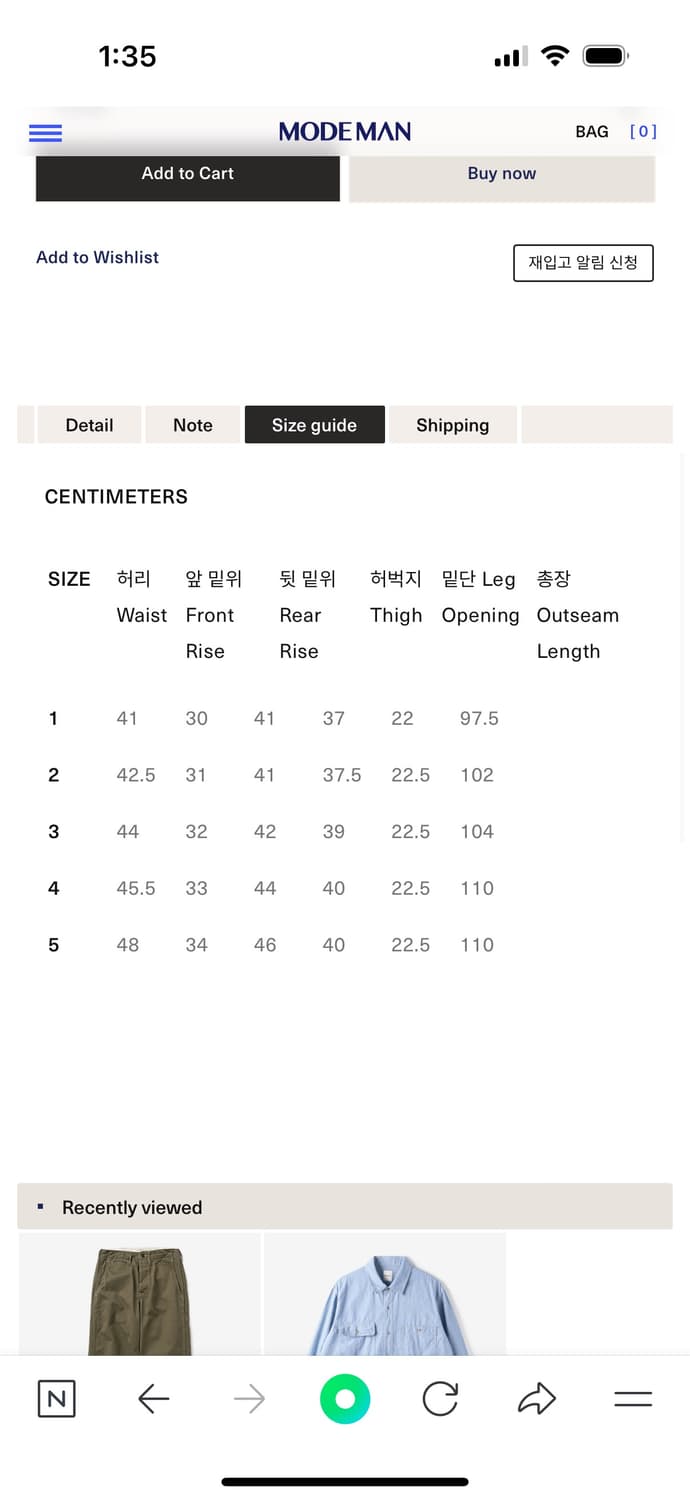Image resolution: width=690 pixels, height=1500 pixels.
Task: Tap the MODE MAN logo
Action: point(345,131)
